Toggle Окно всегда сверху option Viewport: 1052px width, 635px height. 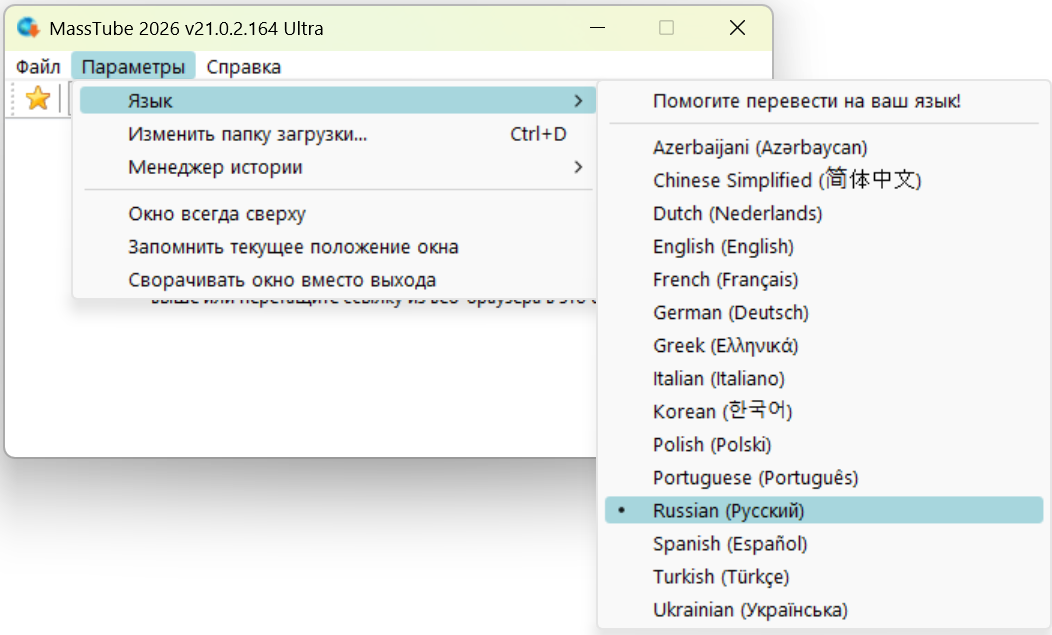(337, 214)
